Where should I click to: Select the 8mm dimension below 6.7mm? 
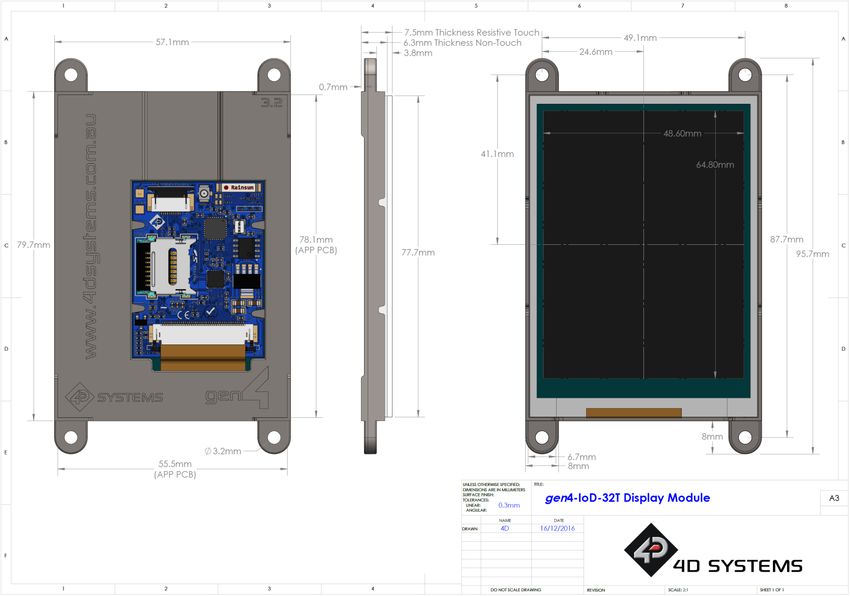point(578,466)
